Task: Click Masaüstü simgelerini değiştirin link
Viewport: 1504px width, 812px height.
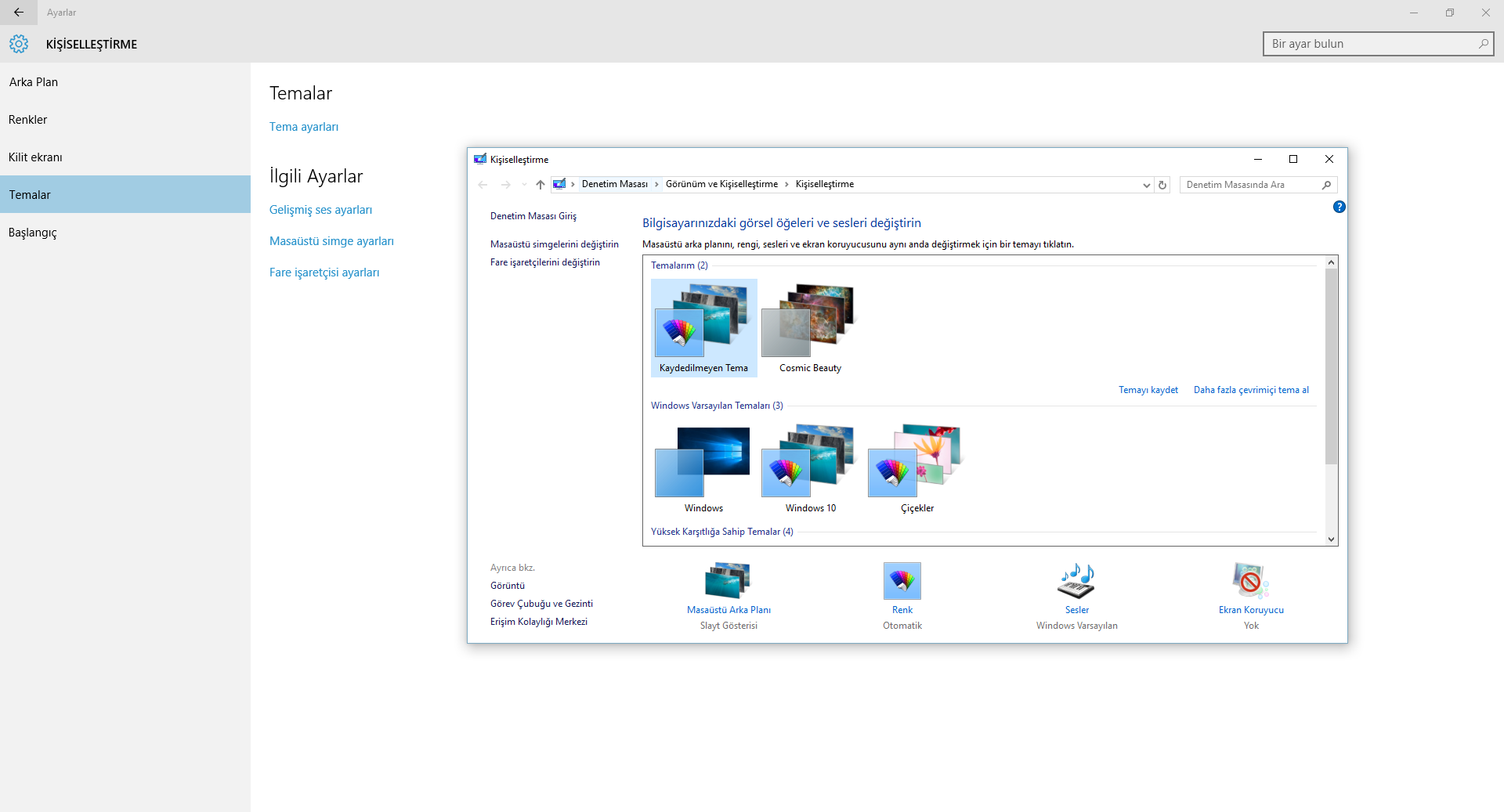Action: pyautogui.click(x=555, y=244)
